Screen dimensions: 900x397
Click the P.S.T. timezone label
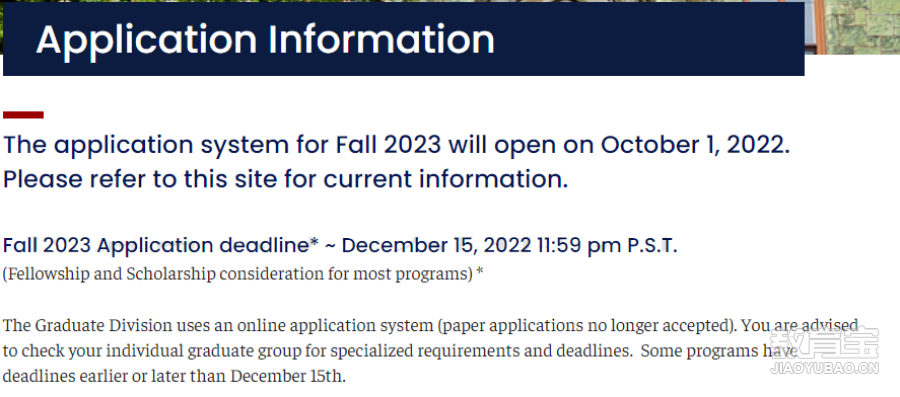[653, 246]
